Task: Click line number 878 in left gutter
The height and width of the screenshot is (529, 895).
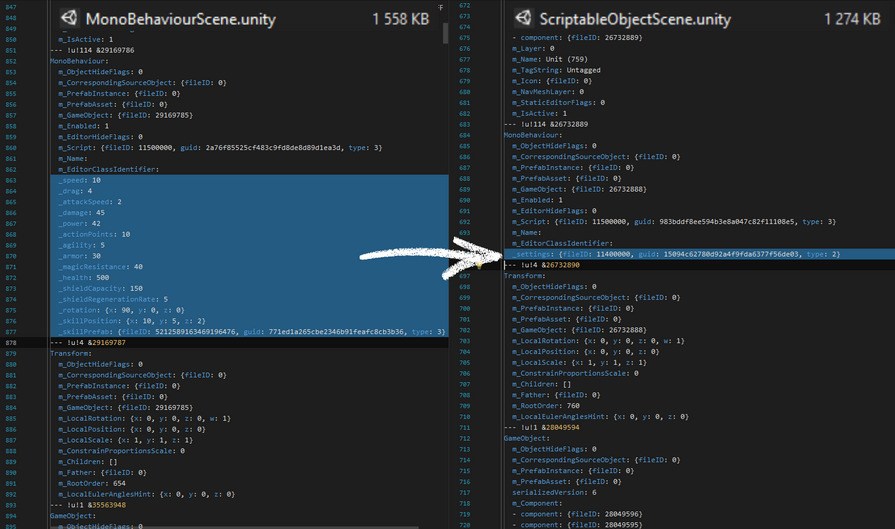Action: (x=14, y=342)
